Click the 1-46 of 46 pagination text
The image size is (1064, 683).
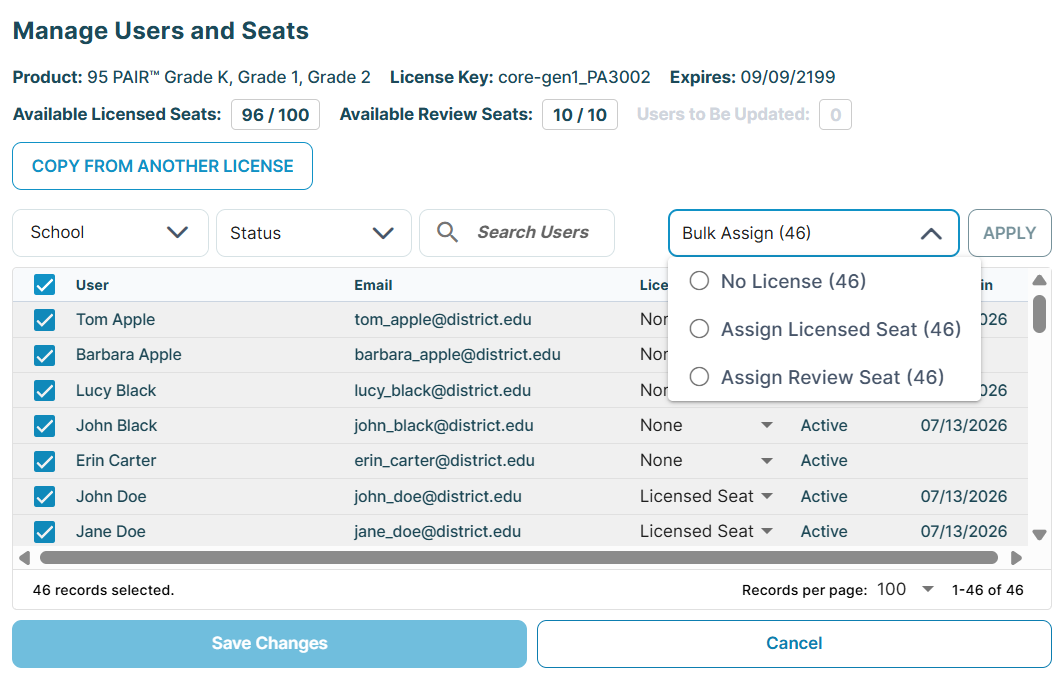coord(987,590)
